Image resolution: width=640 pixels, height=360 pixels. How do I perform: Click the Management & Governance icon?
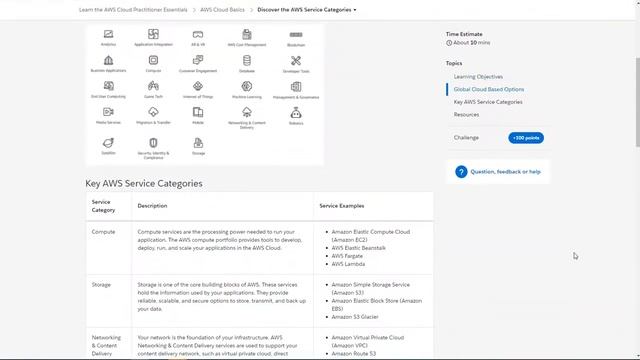pyautogui.click(x=296, y=87)
